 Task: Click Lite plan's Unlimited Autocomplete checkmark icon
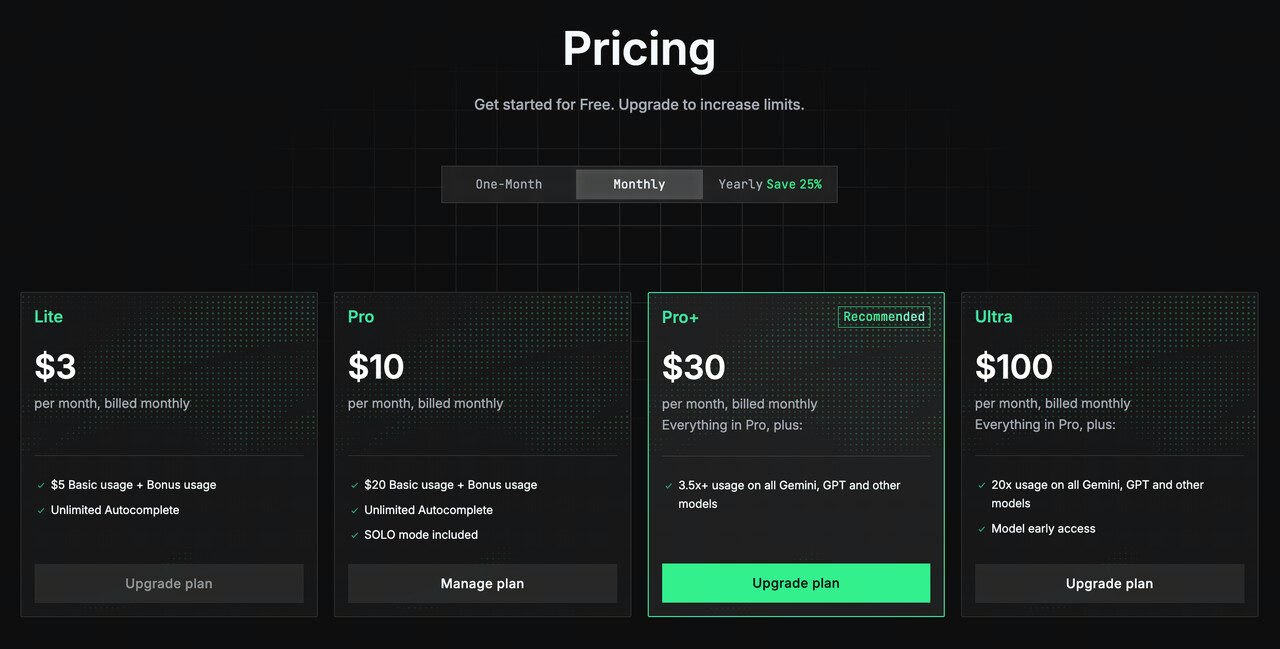[x=40, y=510]
